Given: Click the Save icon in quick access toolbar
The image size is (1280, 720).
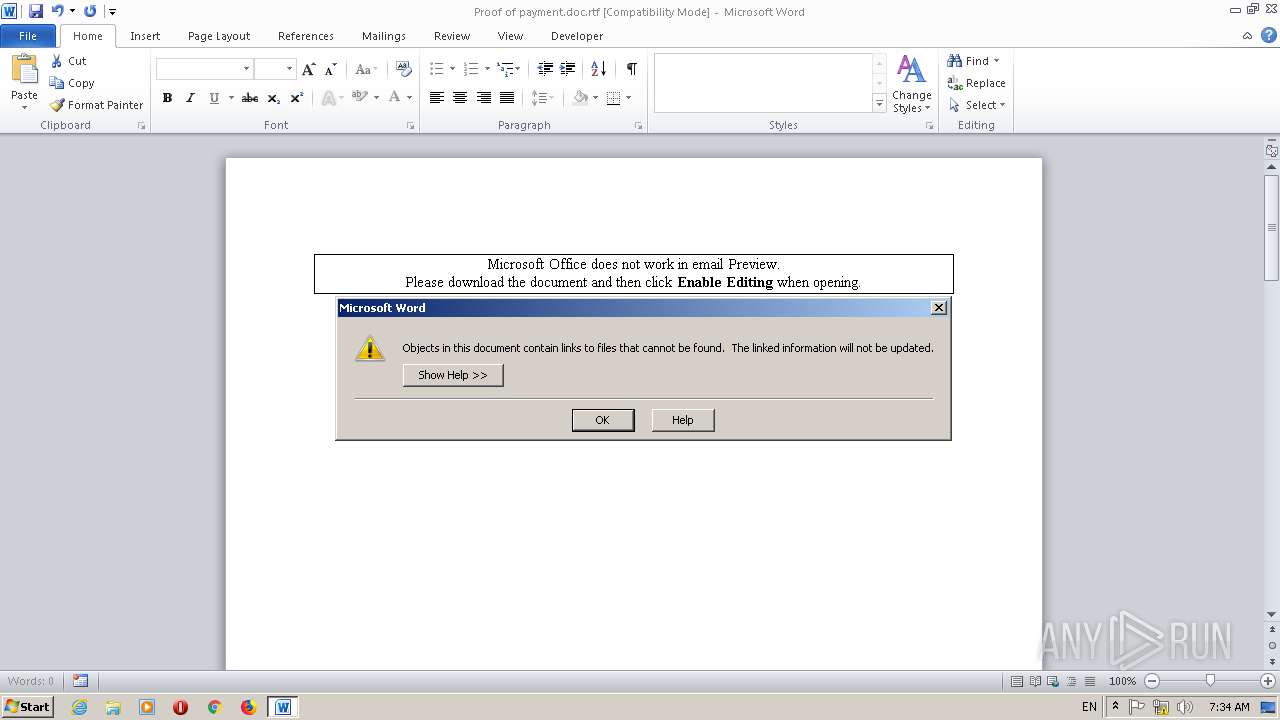Looking at the screenshot, I should 36,11.
